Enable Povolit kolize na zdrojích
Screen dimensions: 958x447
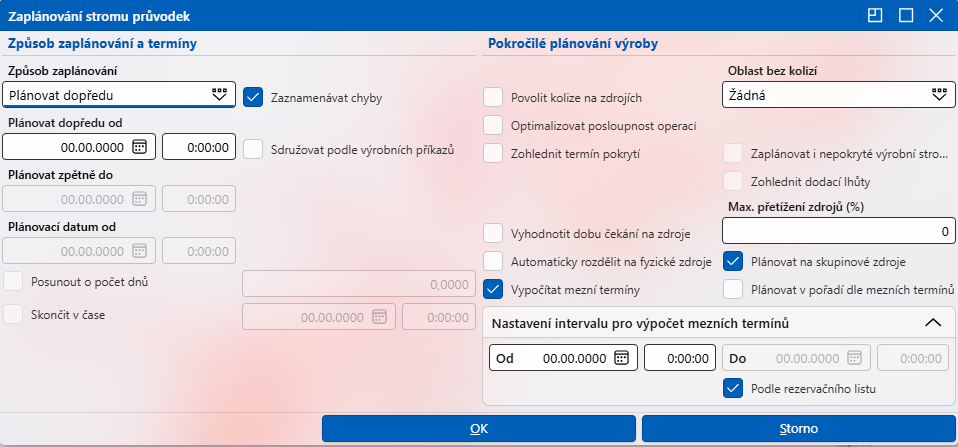click(492, 98)
